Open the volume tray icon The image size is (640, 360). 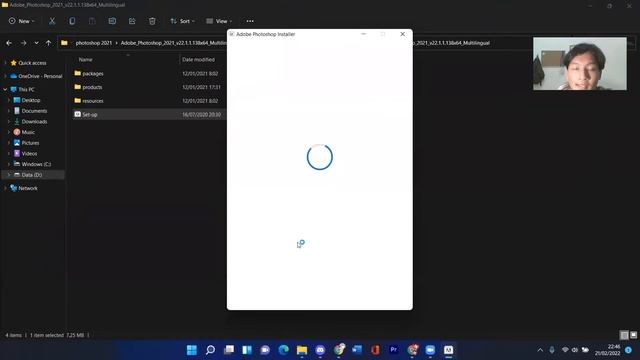click(x=575, y=350)
